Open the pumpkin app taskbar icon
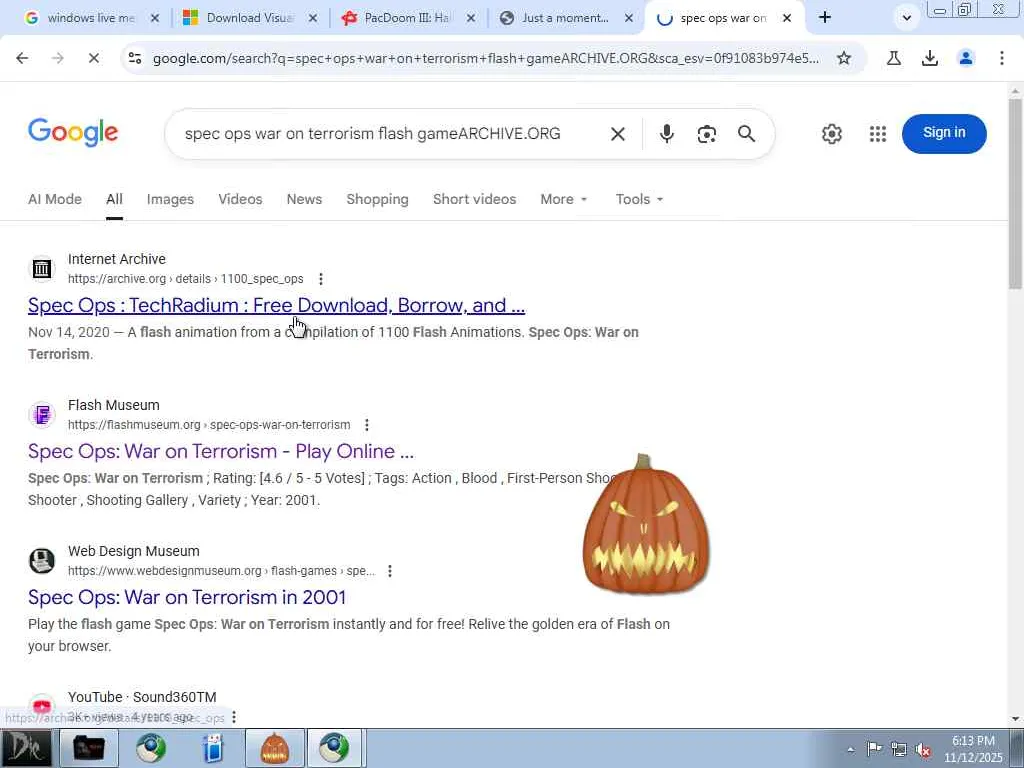Image resolution: width=1024 pixels, height=768 pixels. [x=274, y=748]
